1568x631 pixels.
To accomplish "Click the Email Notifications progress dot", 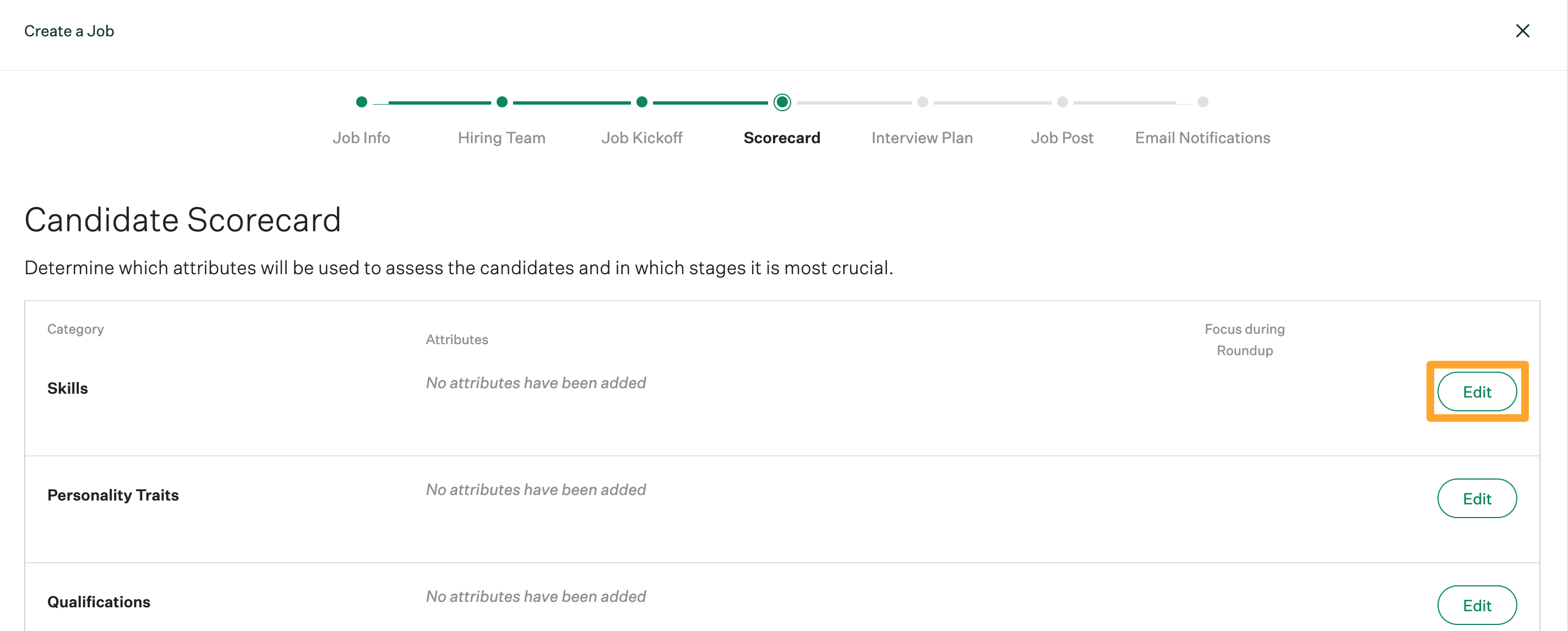I will (1202, 102).
